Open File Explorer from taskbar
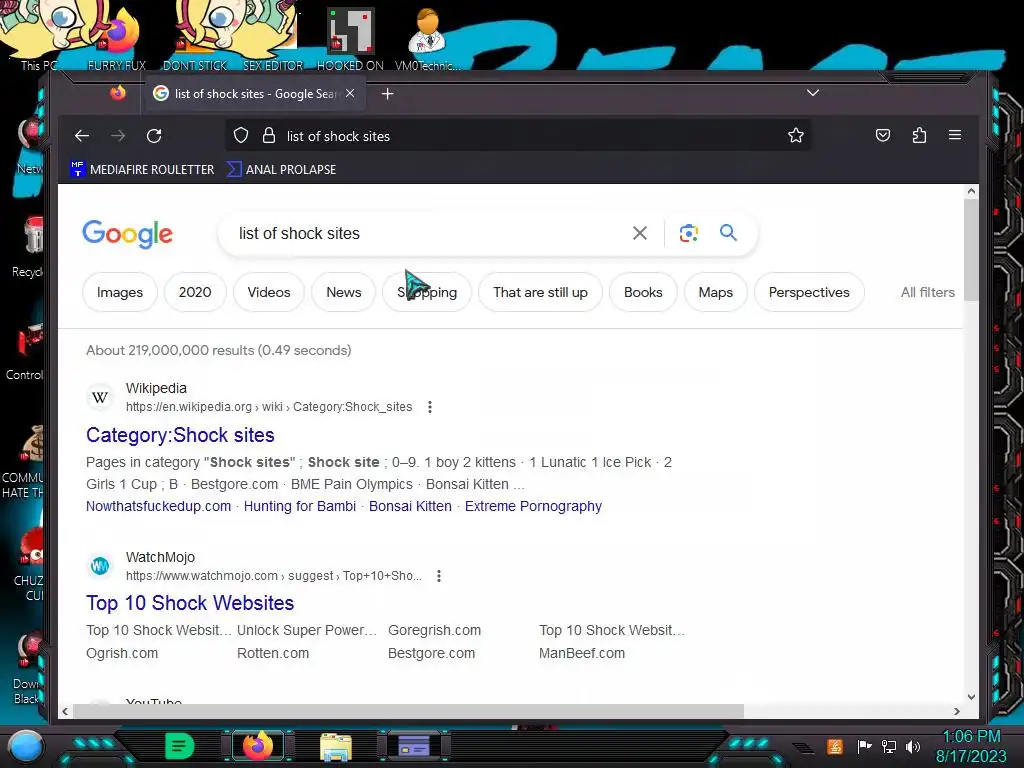Image resolution: width=1024 pixels, height=768 pixels. (336, 746)
